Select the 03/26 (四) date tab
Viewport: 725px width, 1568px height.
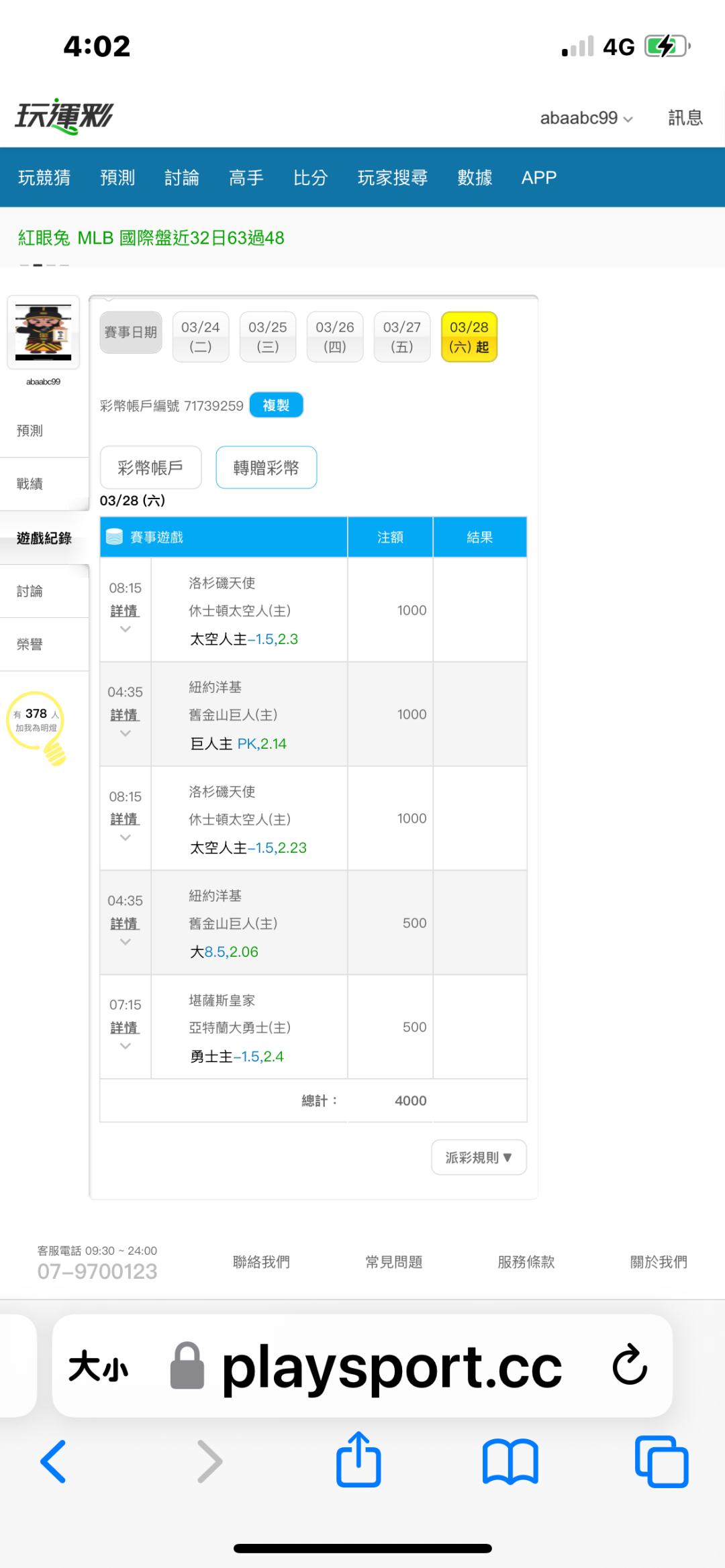[335, 337]
